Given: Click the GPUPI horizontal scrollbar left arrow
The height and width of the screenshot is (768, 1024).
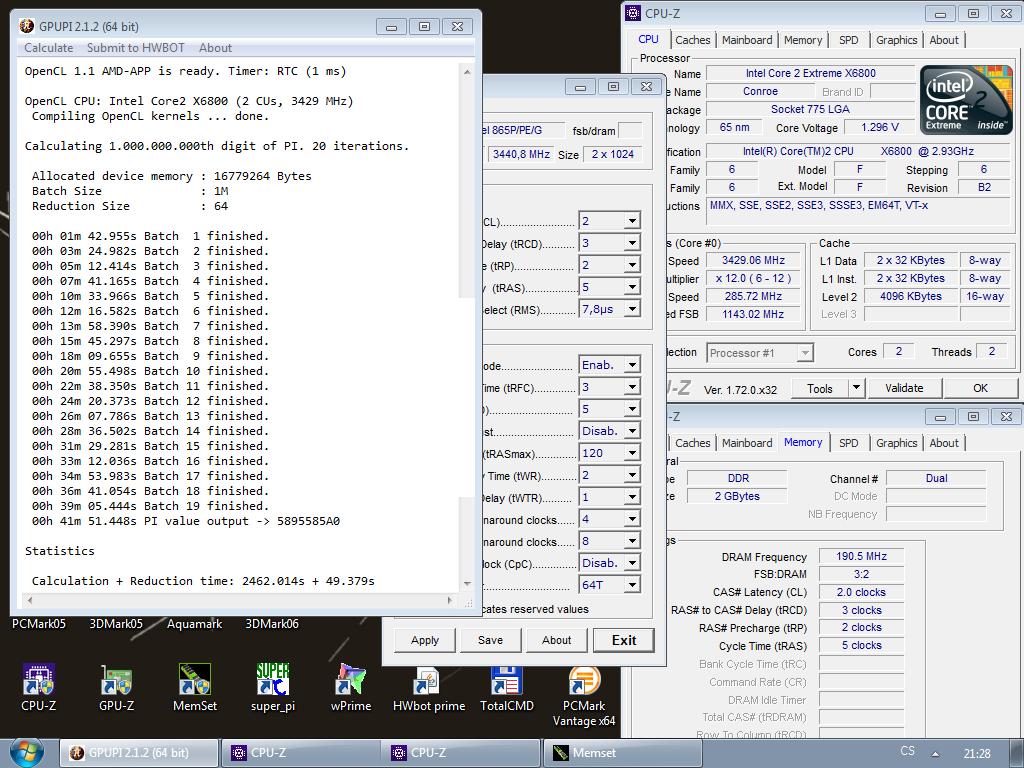Looking at the screenshot, I should click(x=29, y=600).
